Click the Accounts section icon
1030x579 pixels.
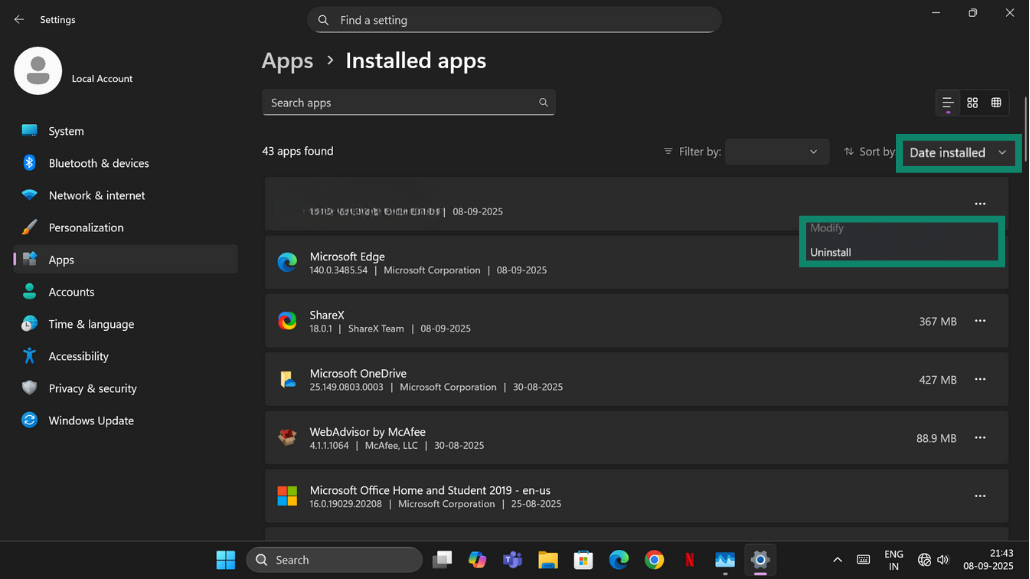tap(27, 291)
